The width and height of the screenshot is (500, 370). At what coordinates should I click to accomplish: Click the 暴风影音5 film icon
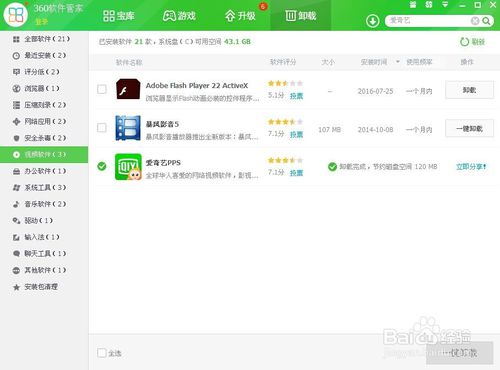128,128
